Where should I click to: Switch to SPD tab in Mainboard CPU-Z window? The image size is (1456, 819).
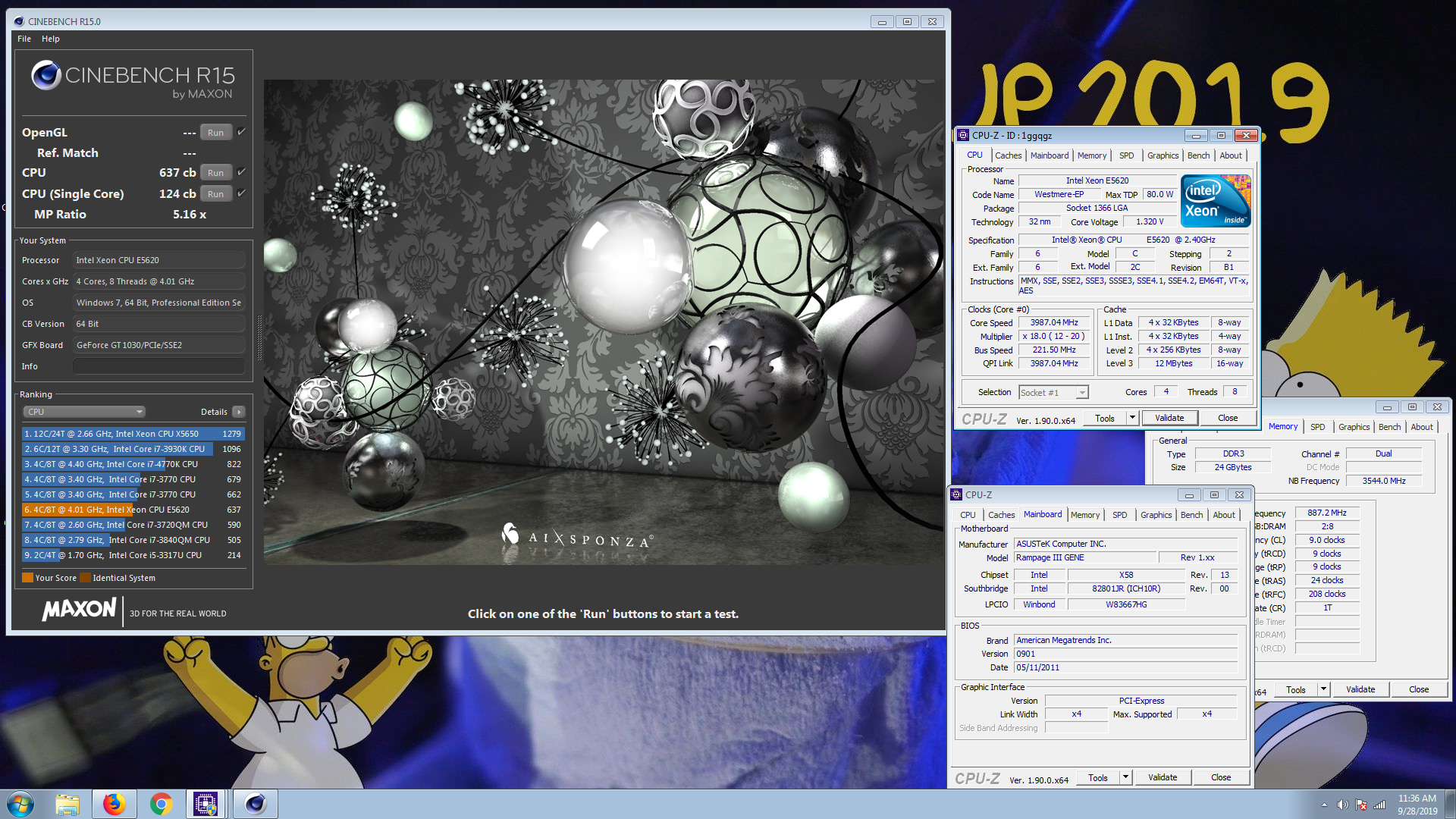coord(1120,515)
